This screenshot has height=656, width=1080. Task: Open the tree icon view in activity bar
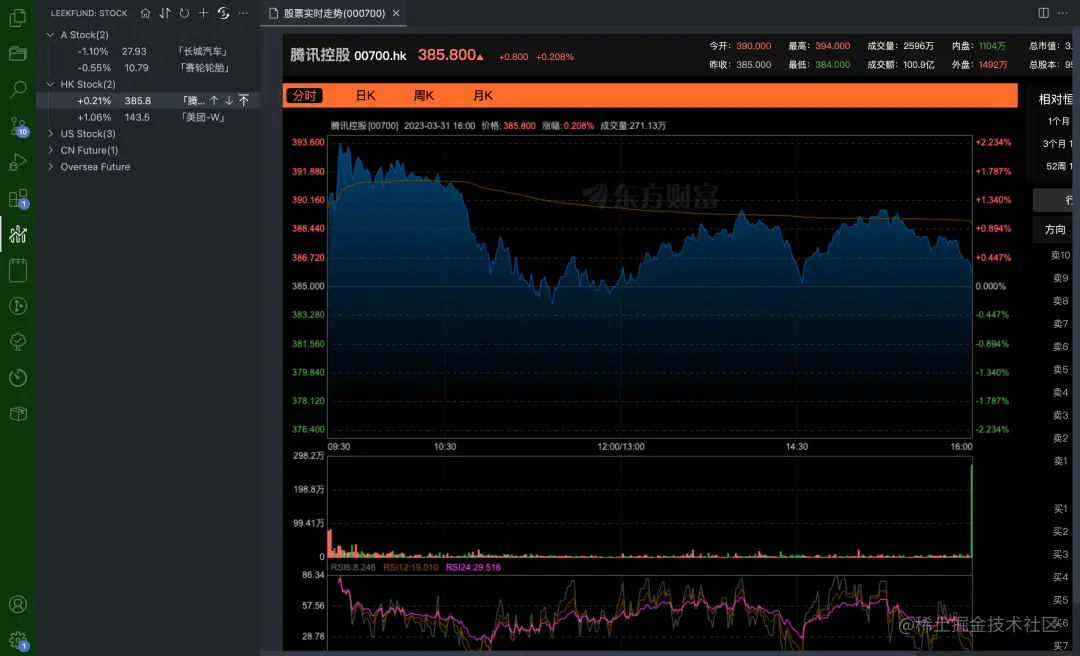tap(18, 342)
